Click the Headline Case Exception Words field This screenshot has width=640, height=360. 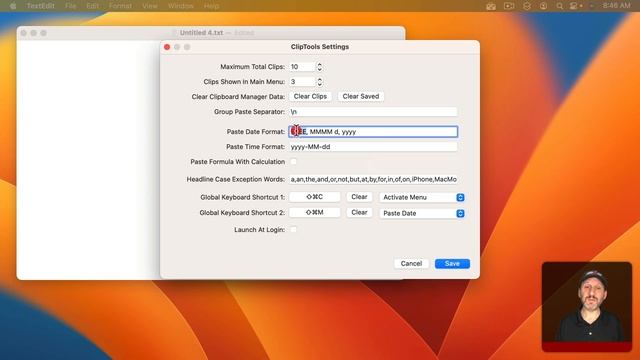click(373, 179)
